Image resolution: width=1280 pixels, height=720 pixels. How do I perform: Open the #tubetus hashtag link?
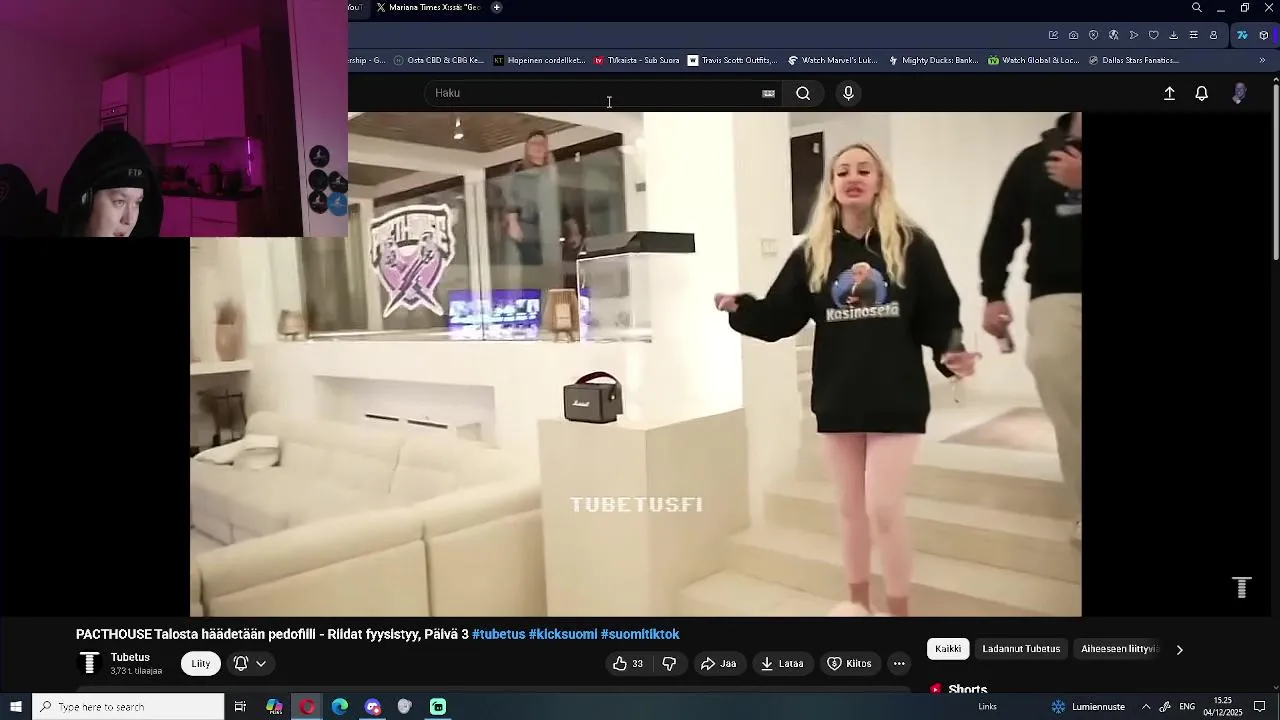click(x=498, y=634)
